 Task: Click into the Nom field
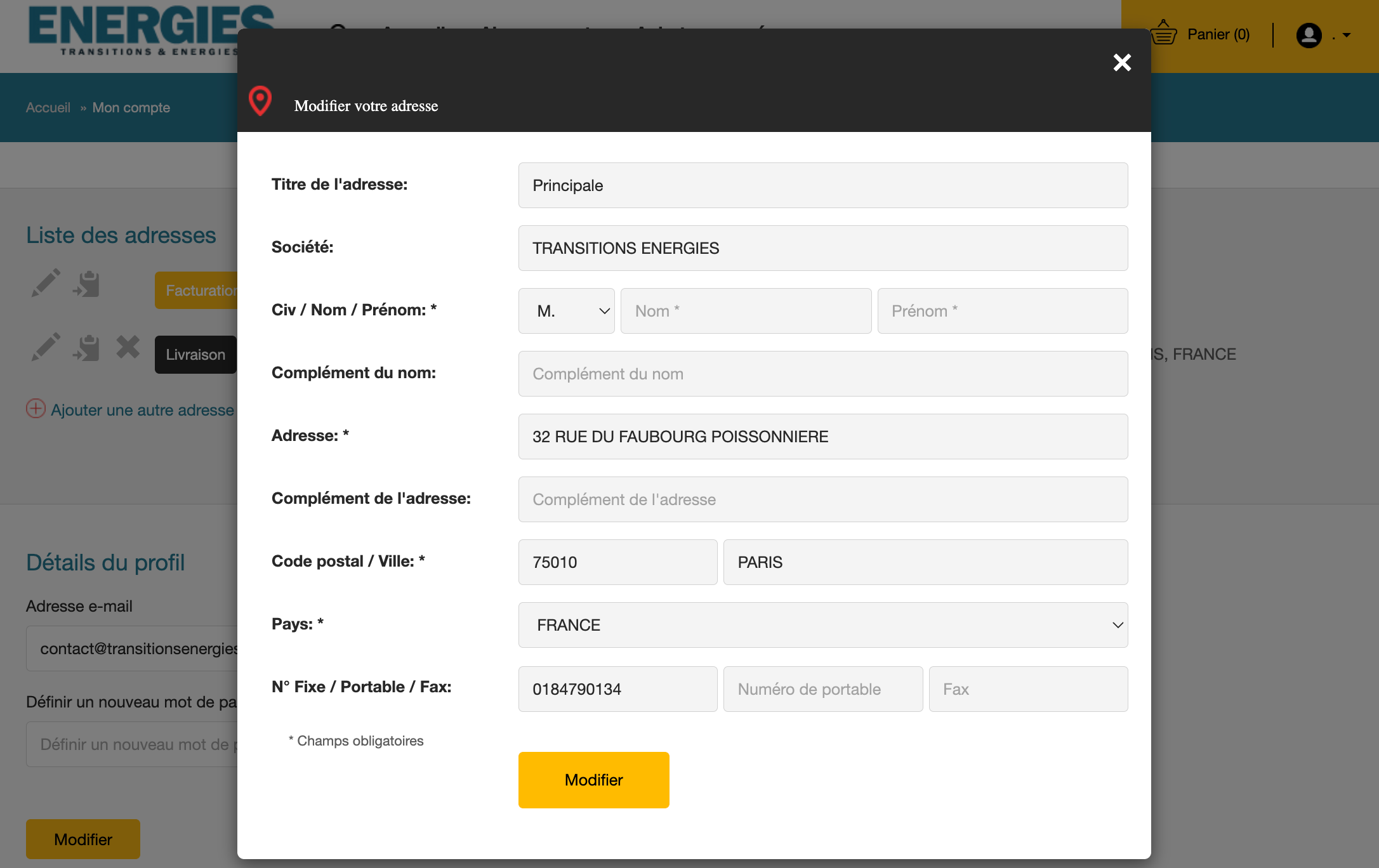click(745, 311)
